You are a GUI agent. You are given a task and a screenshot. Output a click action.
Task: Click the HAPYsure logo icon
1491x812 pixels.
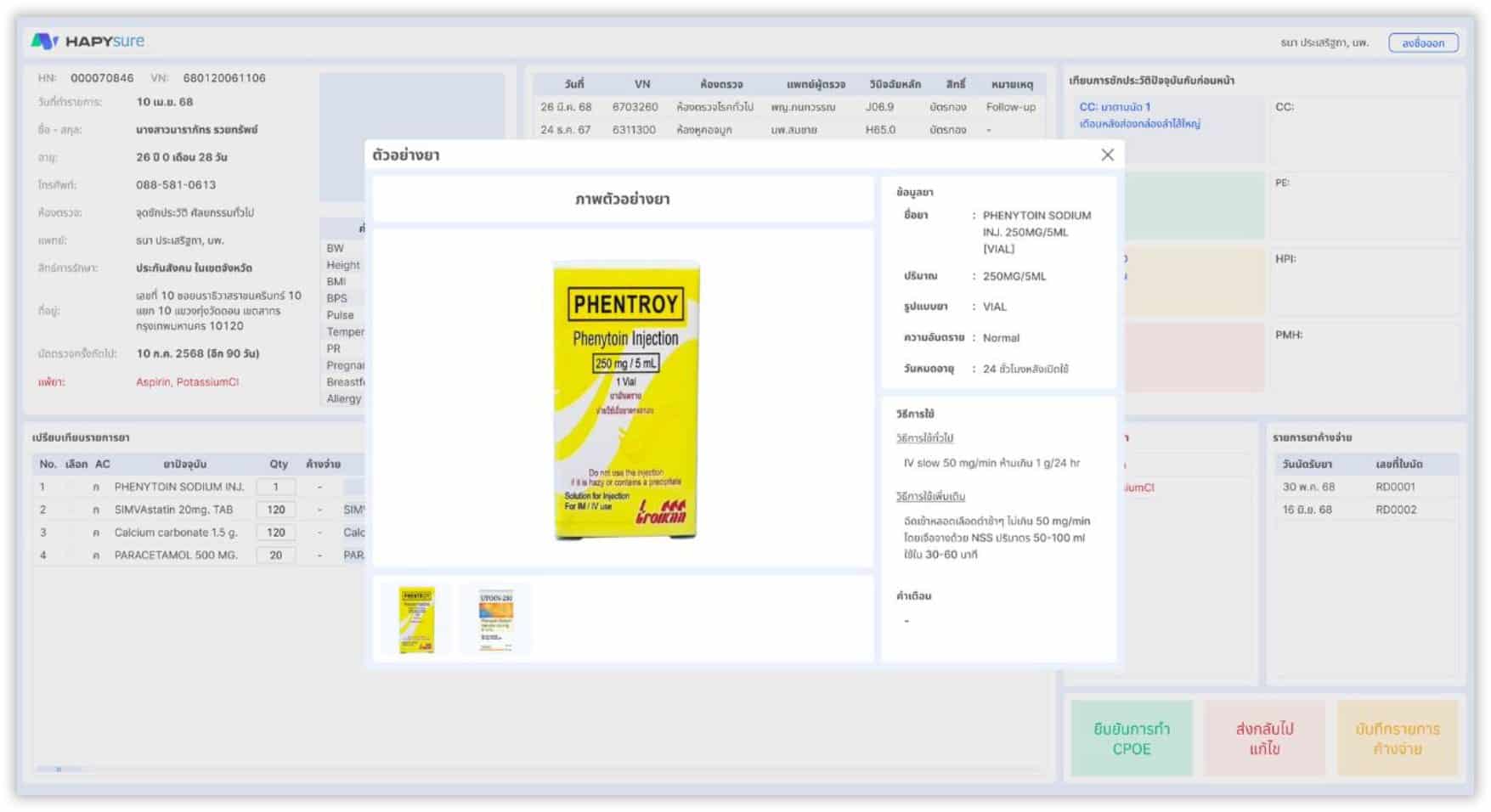44,41
